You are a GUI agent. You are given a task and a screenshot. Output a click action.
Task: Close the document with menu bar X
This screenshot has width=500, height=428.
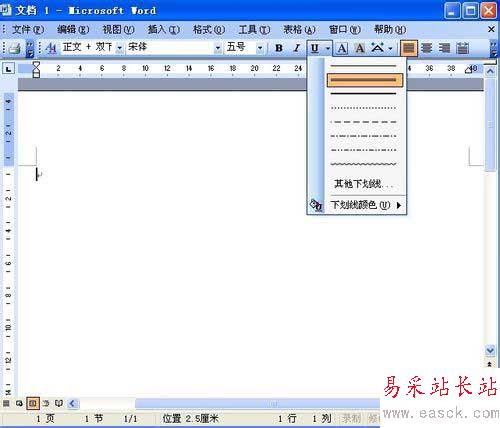click(491, 30)
